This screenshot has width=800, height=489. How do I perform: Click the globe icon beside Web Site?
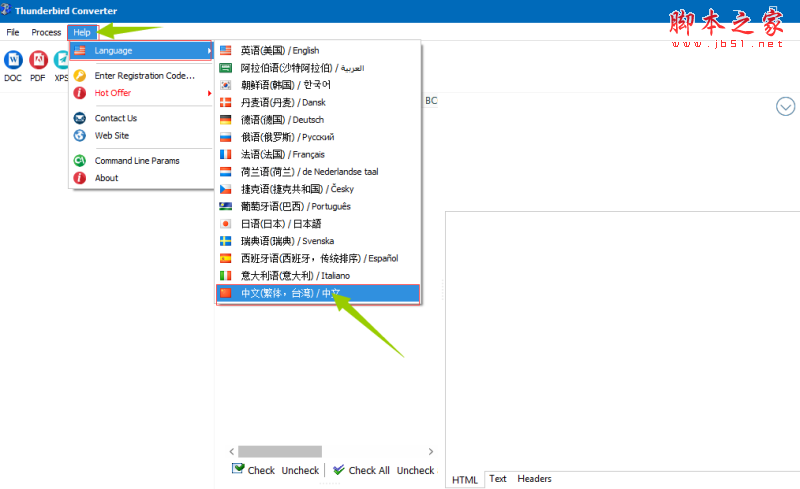click(80, 135)
